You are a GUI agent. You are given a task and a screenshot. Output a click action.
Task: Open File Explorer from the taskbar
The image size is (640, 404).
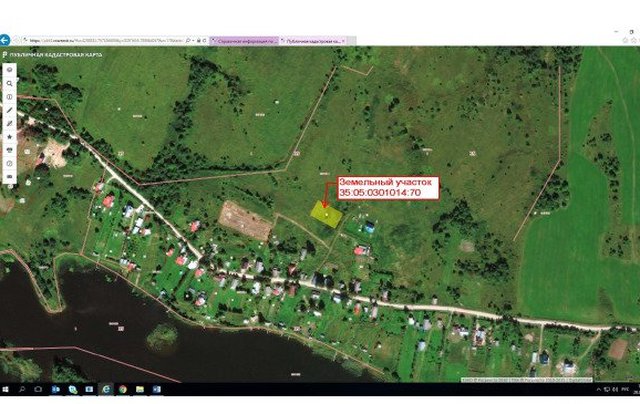pyautogui.click(x=140, y=389)
